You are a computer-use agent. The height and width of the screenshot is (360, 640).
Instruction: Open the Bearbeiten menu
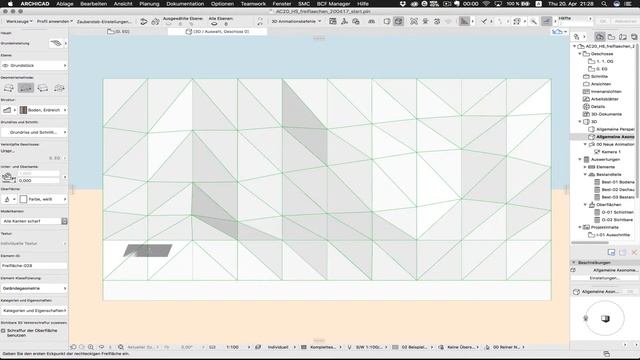[x=93, y=4]
